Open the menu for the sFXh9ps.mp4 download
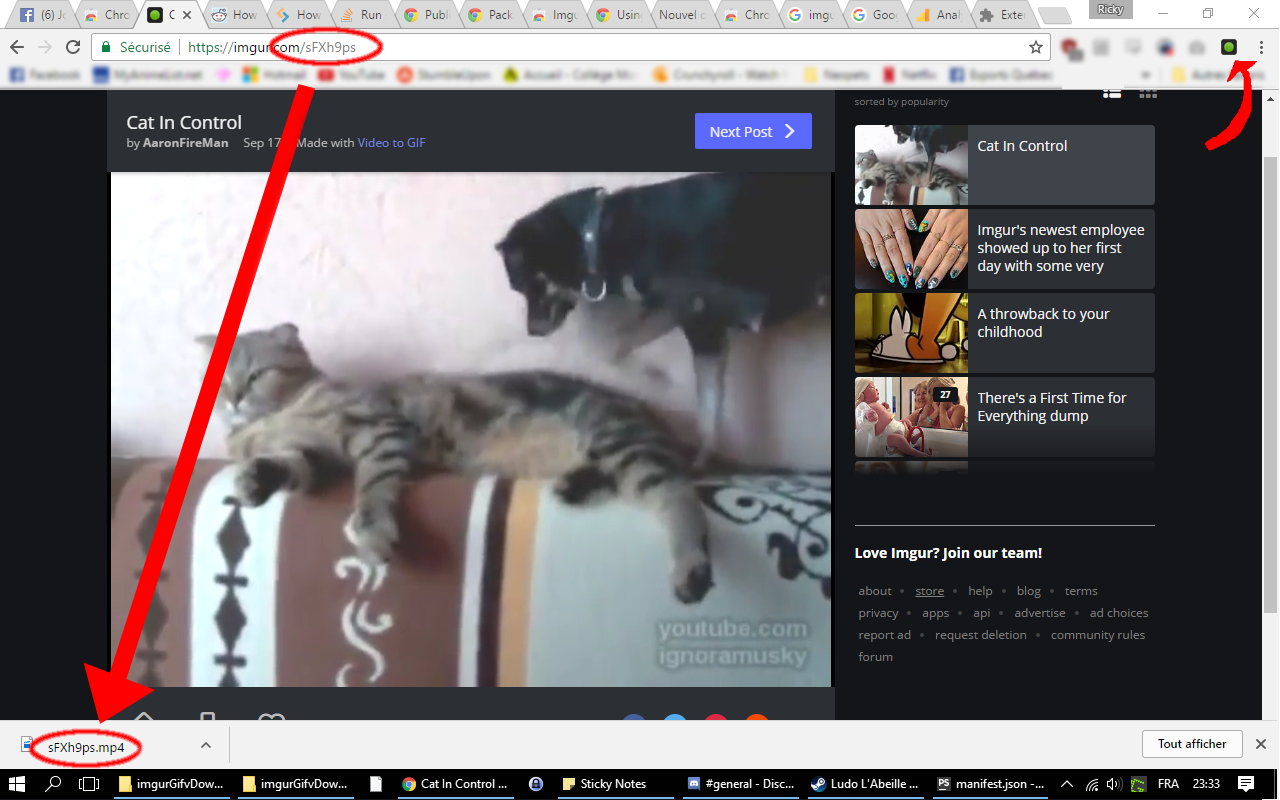 pos(205,744)
